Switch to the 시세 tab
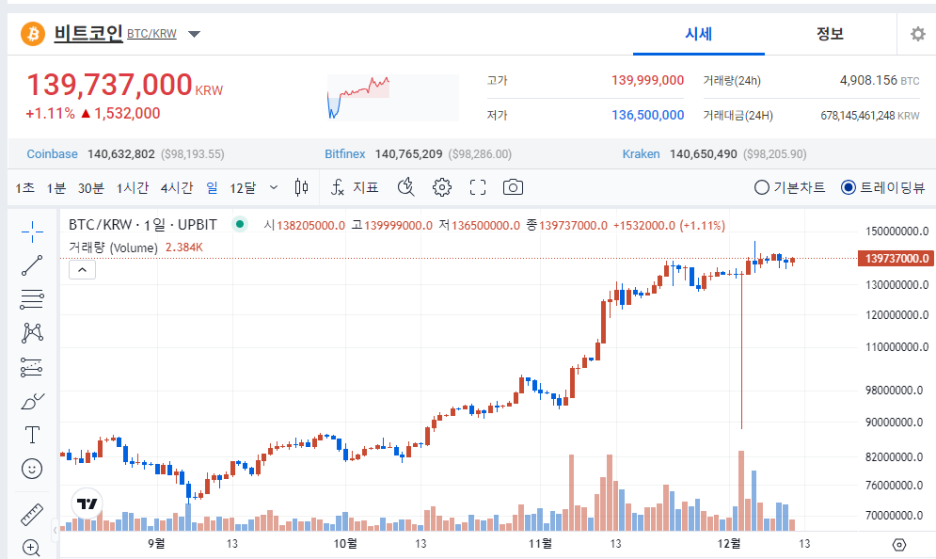 point(698,34)
